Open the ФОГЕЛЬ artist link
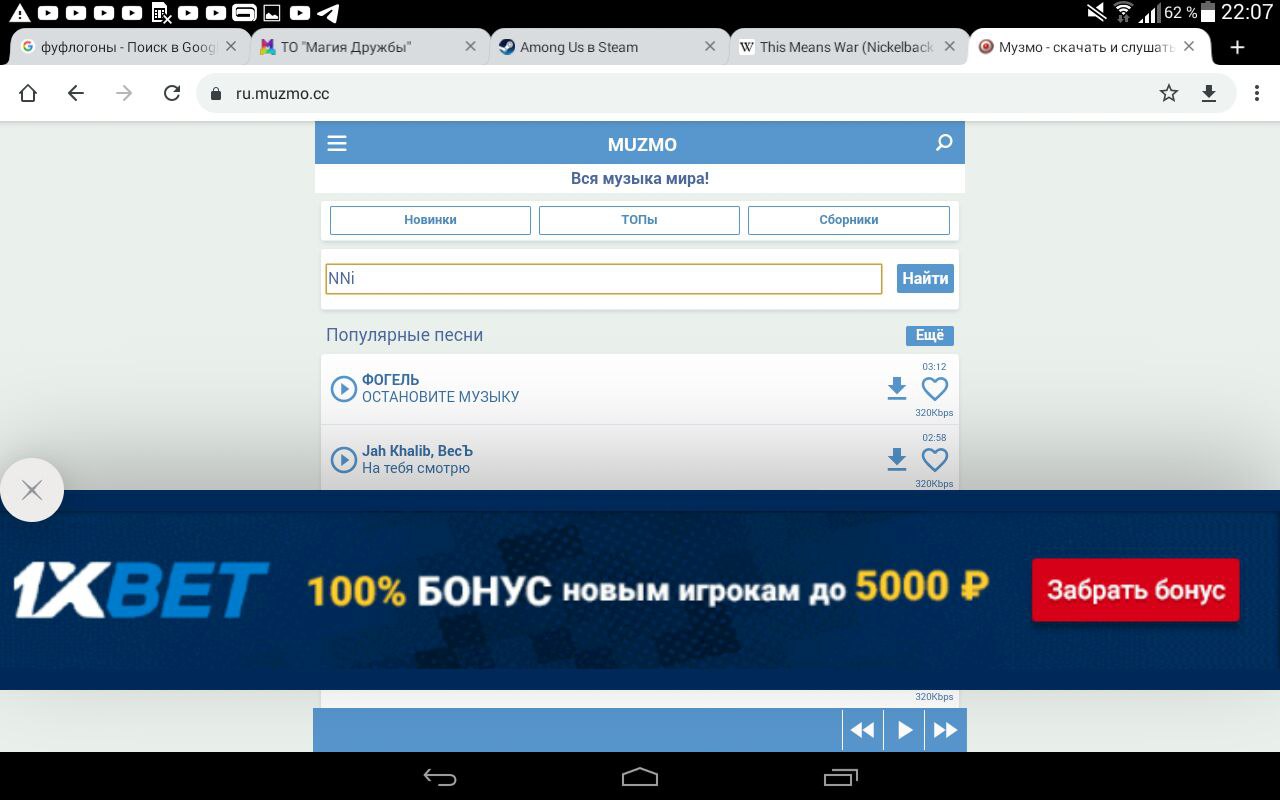This screenshot has width=1280, height=800. click(x=391, y=380)
